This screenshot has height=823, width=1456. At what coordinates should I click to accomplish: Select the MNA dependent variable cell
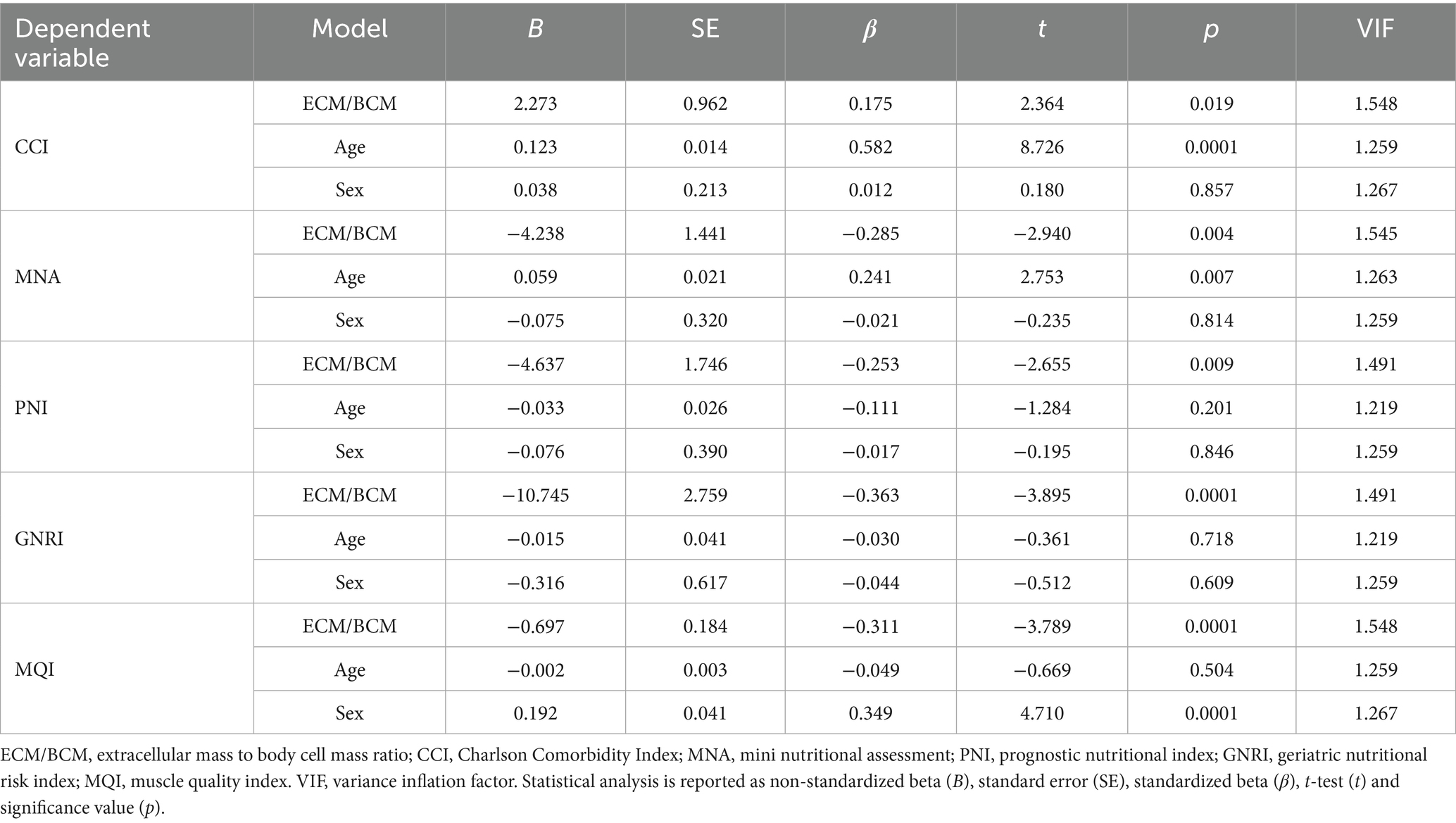click(x=38, y=277)
